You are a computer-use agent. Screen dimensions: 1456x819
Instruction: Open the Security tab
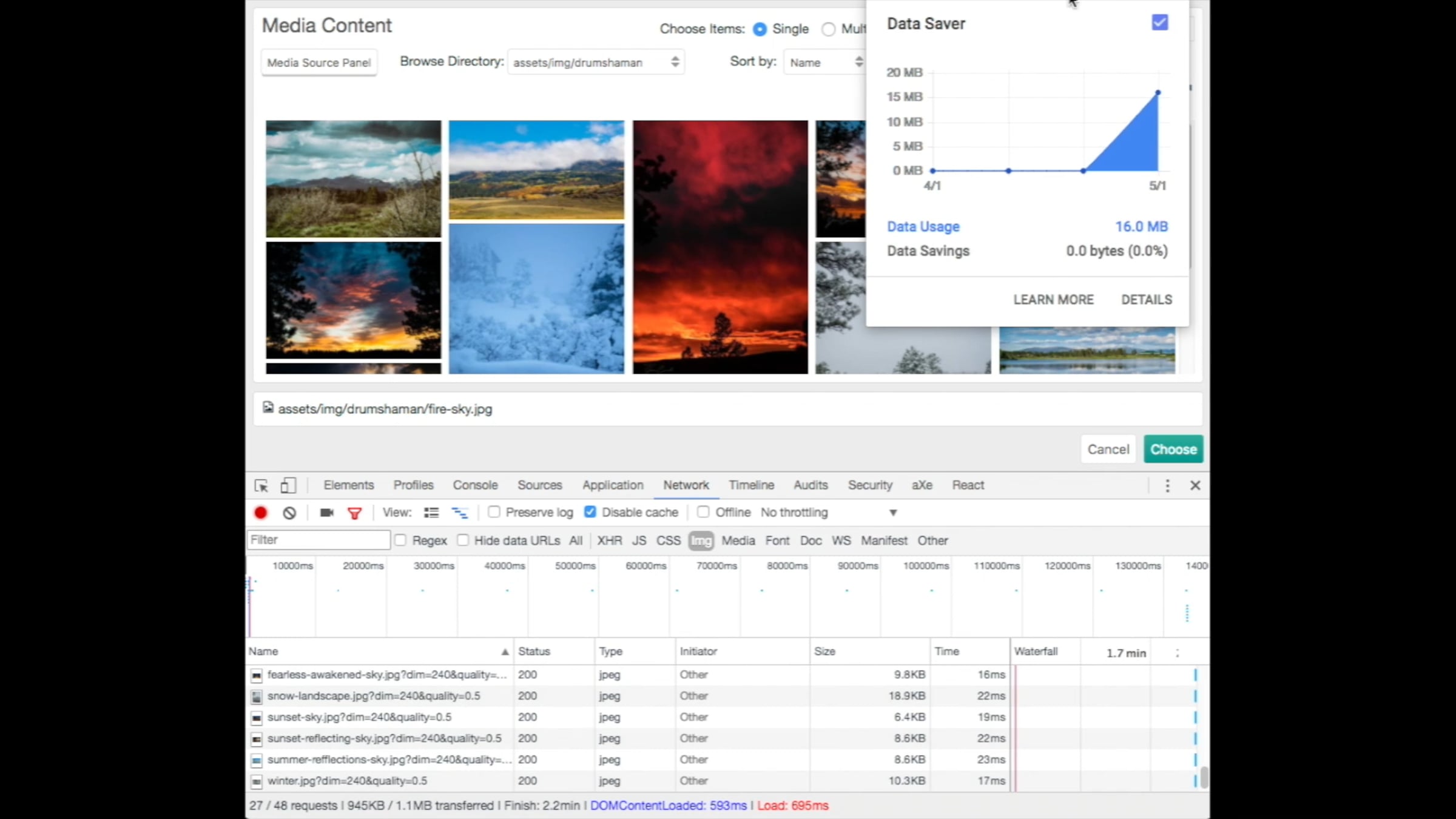pos(870,485)
